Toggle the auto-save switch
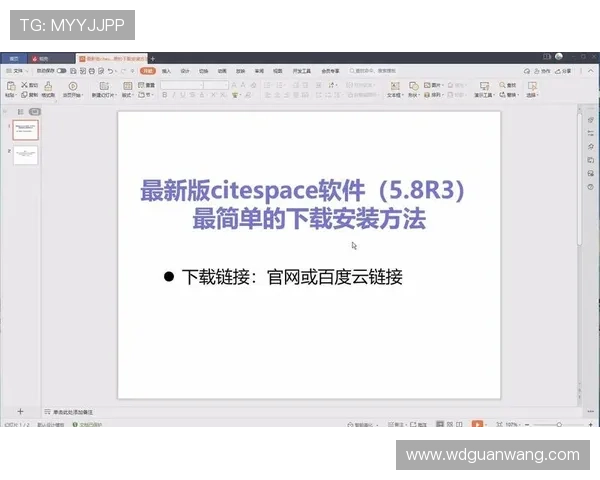 61,71
